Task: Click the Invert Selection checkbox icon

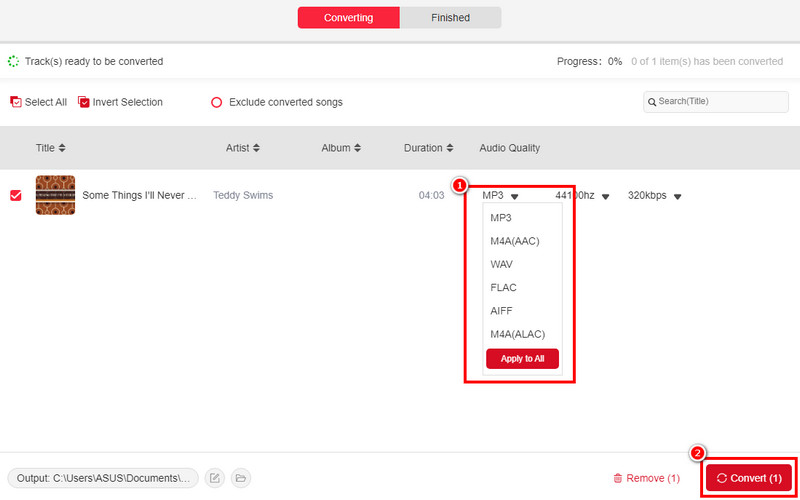Action: click(x=84, y=102)
